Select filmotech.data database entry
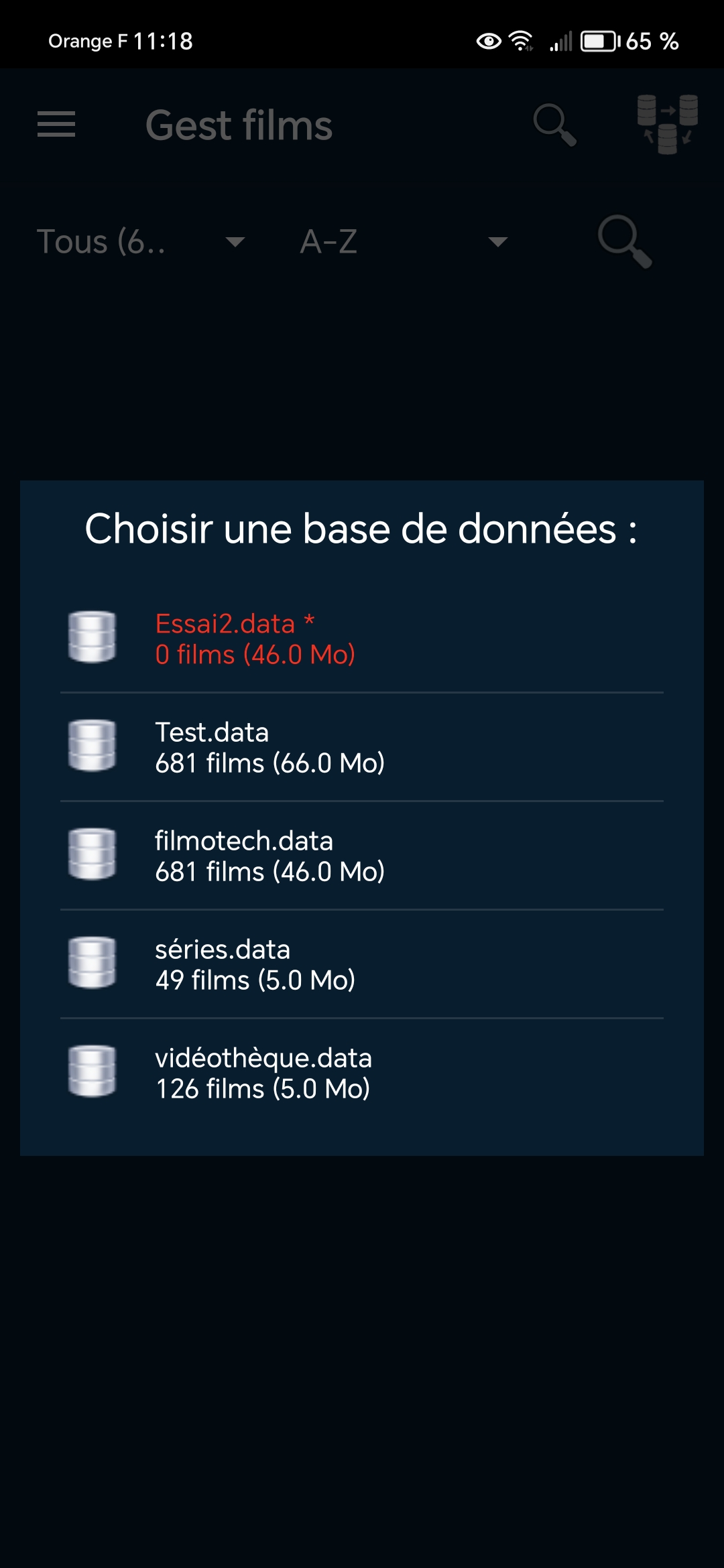 (269, 856)
